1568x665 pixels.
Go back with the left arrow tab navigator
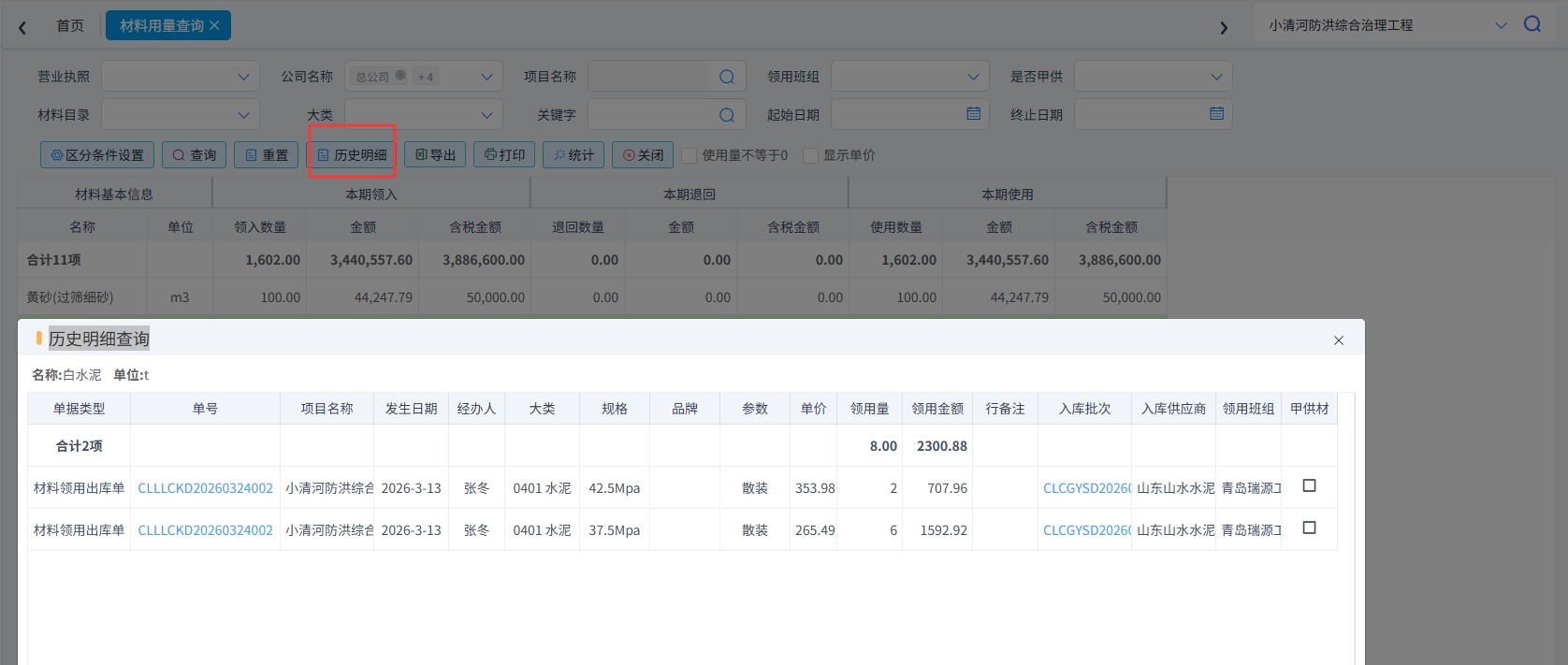tap(22, 27)
